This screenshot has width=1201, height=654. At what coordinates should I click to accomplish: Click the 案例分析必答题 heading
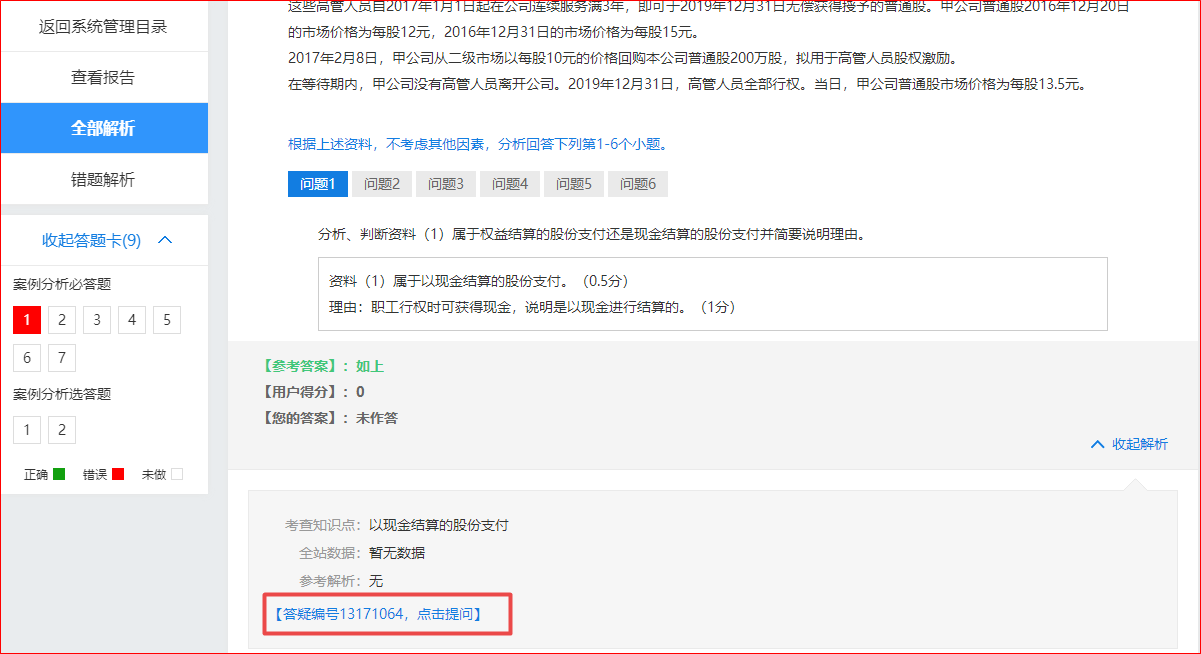coord(62,284)
